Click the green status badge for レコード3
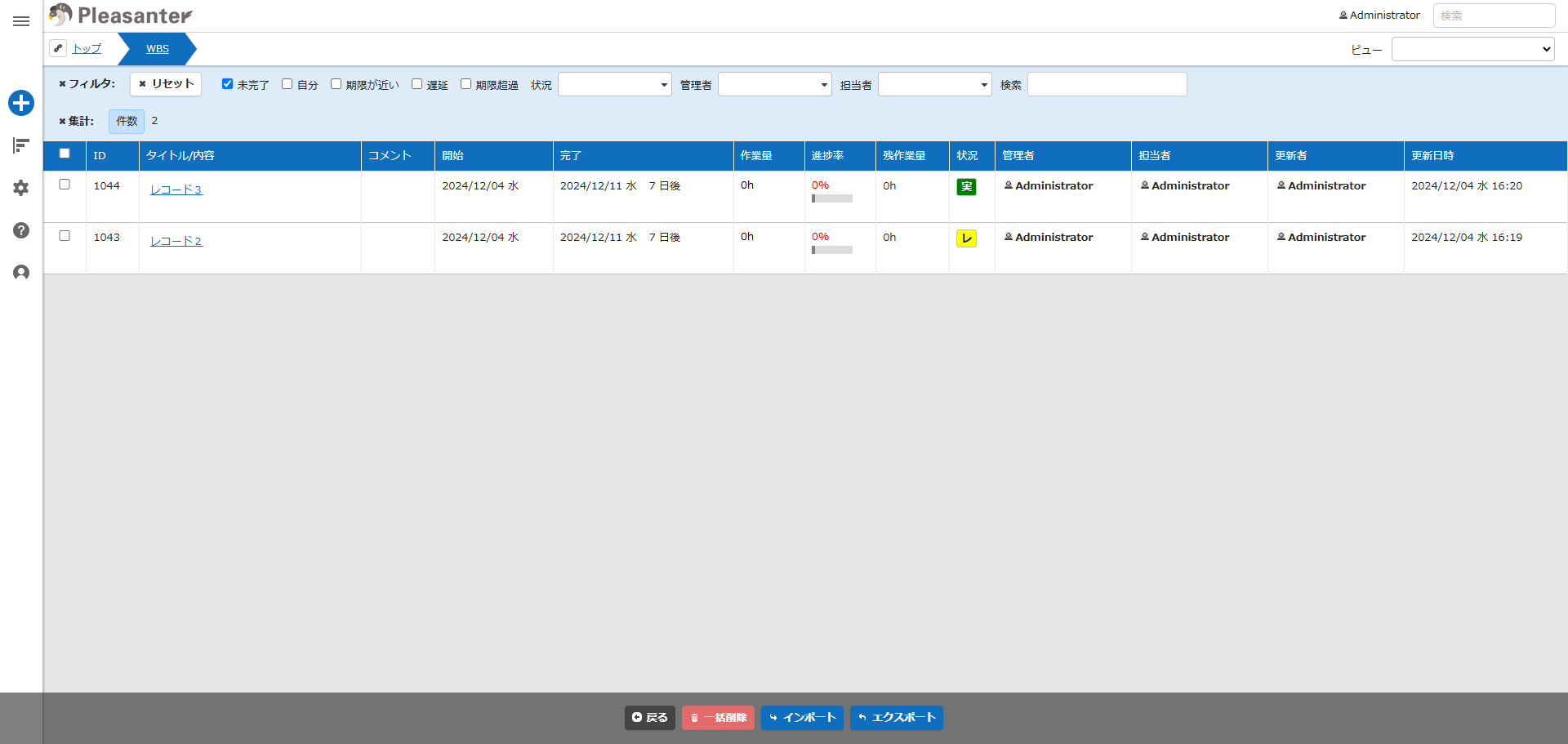 click(966, 187)
